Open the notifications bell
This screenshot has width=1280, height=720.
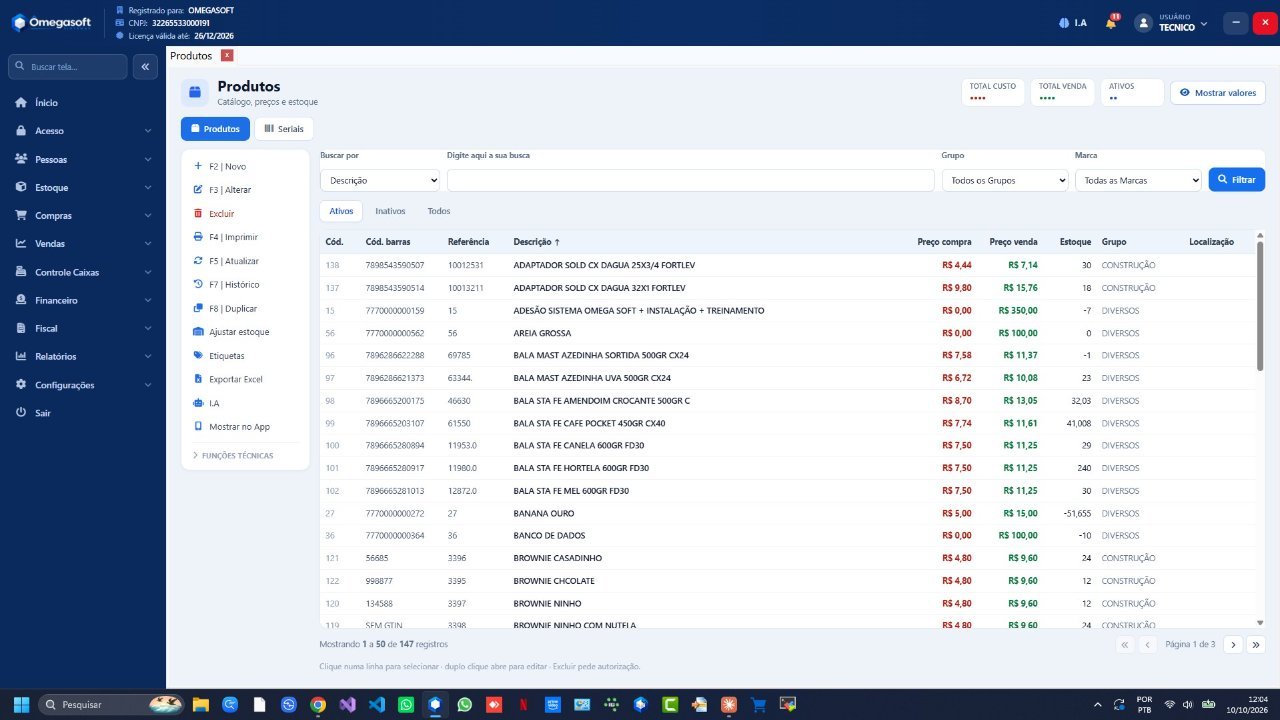pos(1111,23)
